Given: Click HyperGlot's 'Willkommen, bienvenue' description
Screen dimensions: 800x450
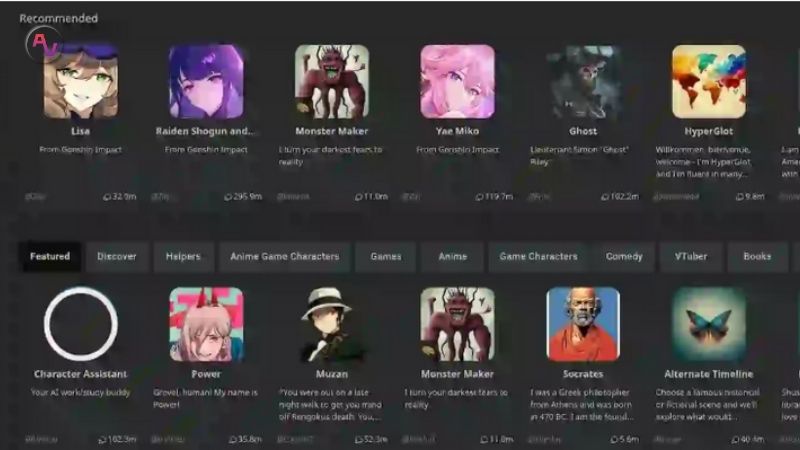Looking at the screenshot, I should (703, 162).
